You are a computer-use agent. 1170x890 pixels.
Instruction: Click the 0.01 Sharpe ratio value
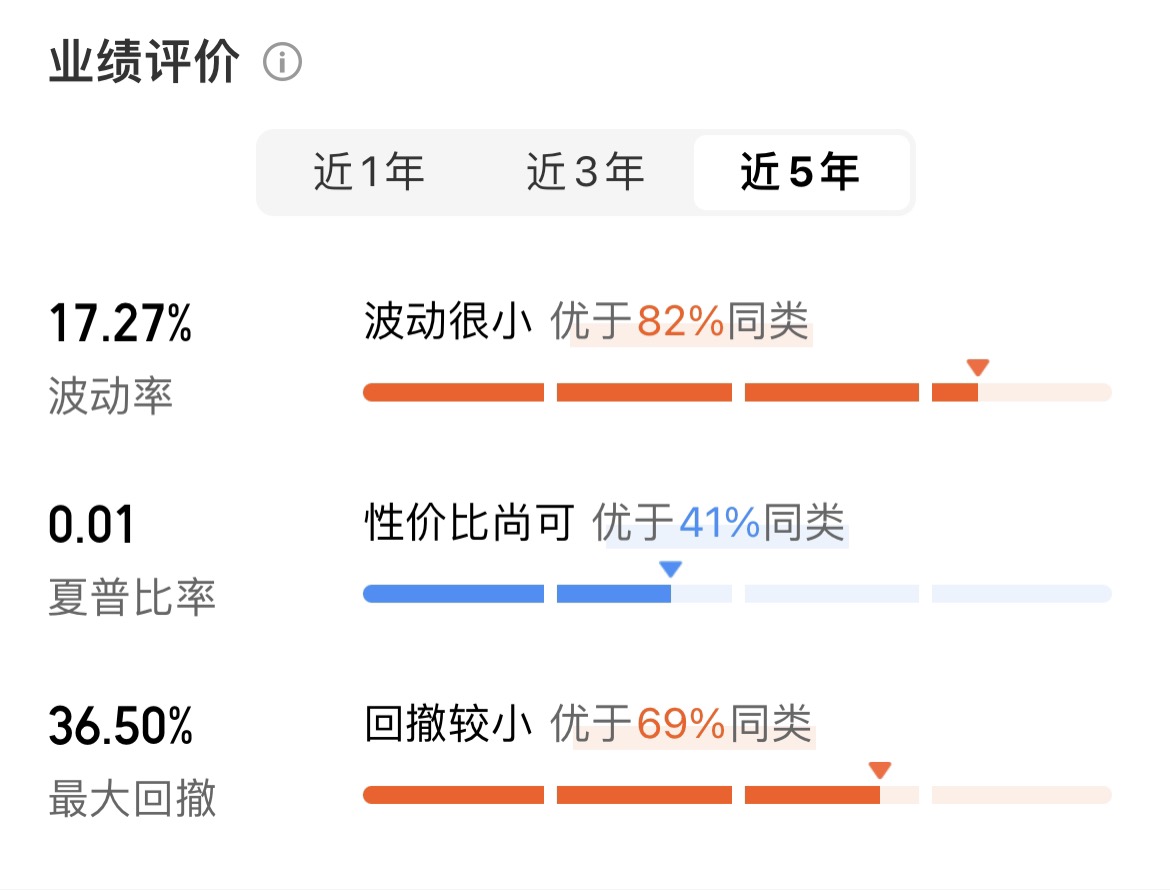(91, 524)
